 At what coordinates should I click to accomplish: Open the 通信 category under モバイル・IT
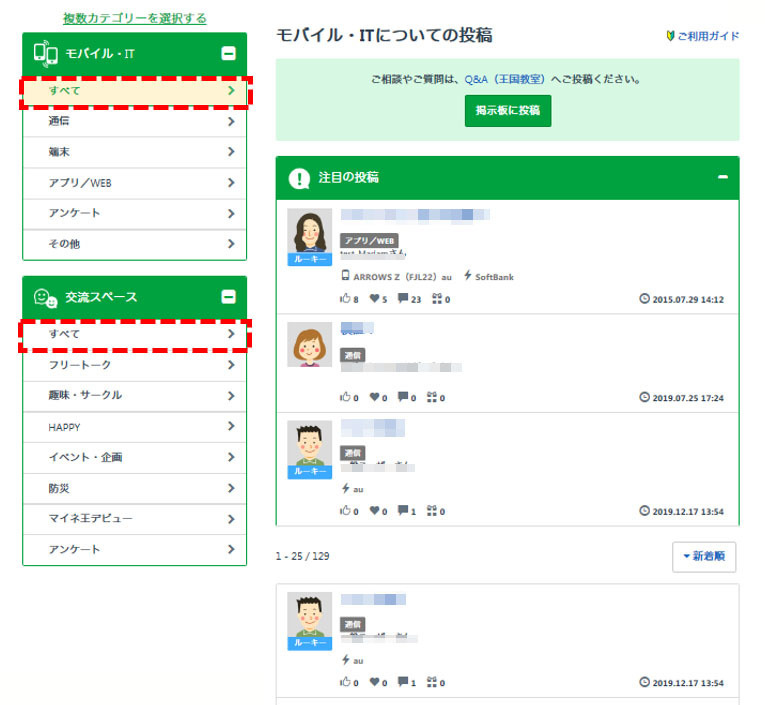click(134, 121)
